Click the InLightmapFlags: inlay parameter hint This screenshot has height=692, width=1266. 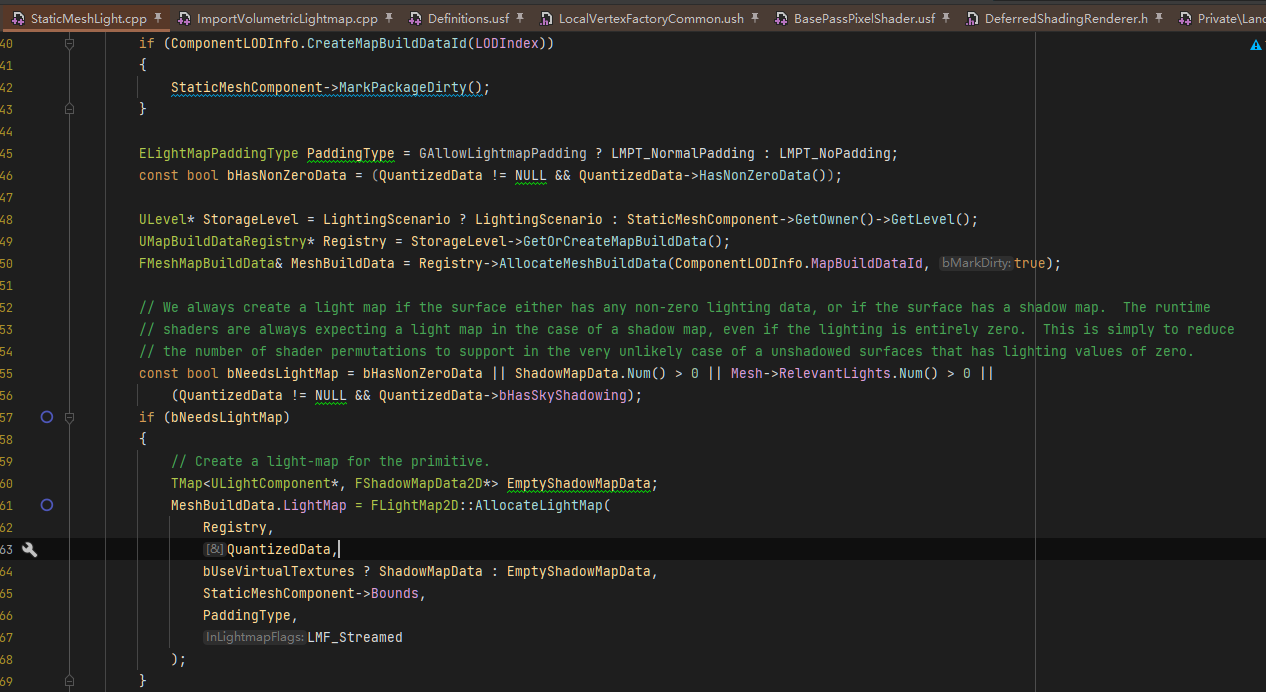[x=254, y=637]
